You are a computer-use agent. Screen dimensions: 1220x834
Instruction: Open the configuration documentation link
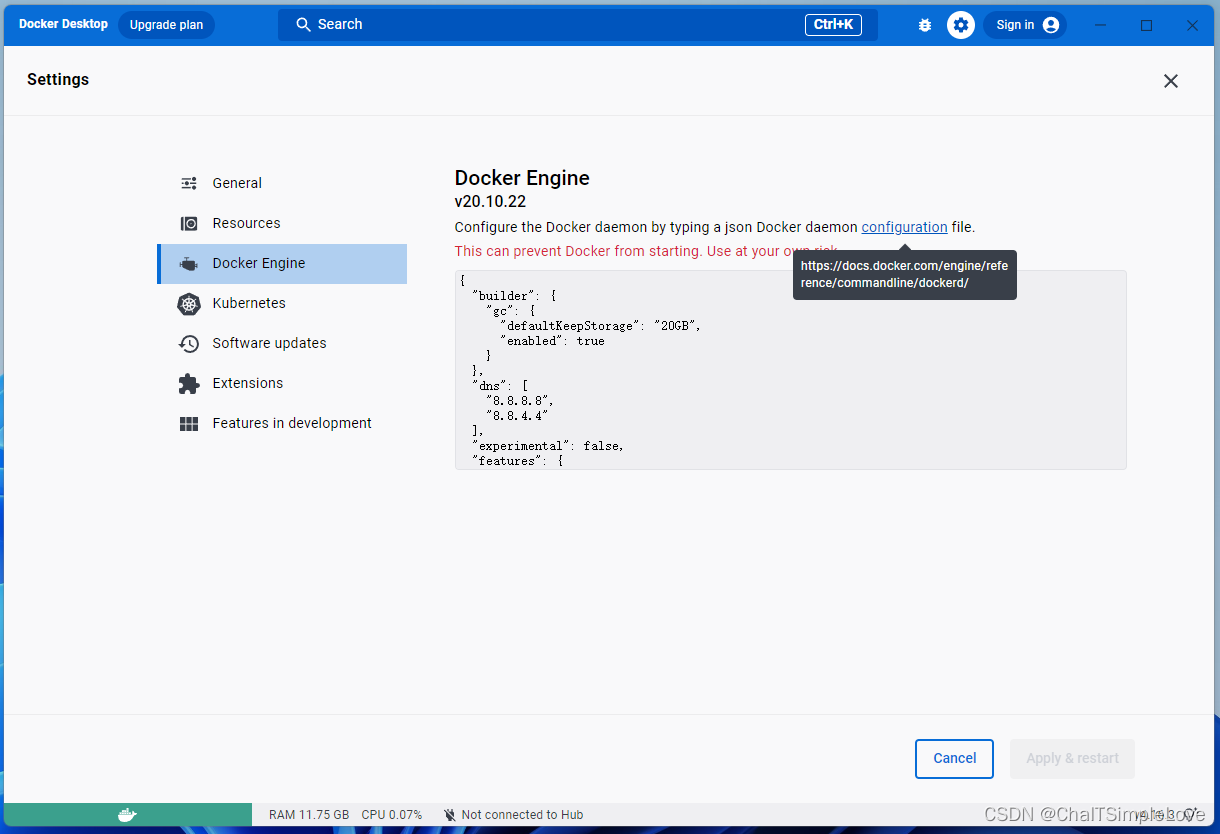pyautogui.click(x=904, y=227)
